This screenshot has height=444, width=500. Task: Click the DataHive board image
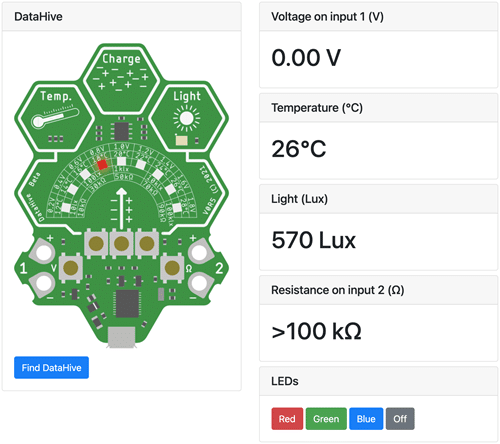122,196
